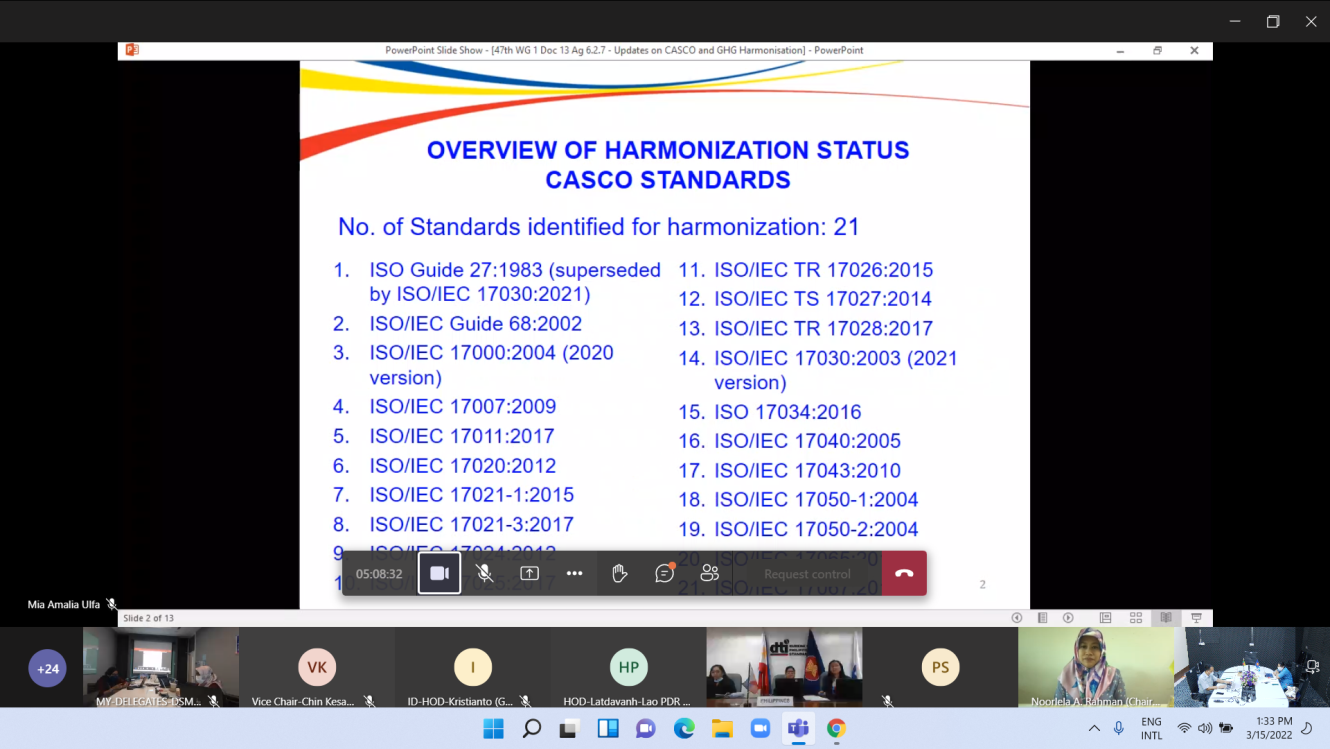This screenshot has width=1330, height=749.
Task: Open the Windows Start menu
Action: [494, 729]
